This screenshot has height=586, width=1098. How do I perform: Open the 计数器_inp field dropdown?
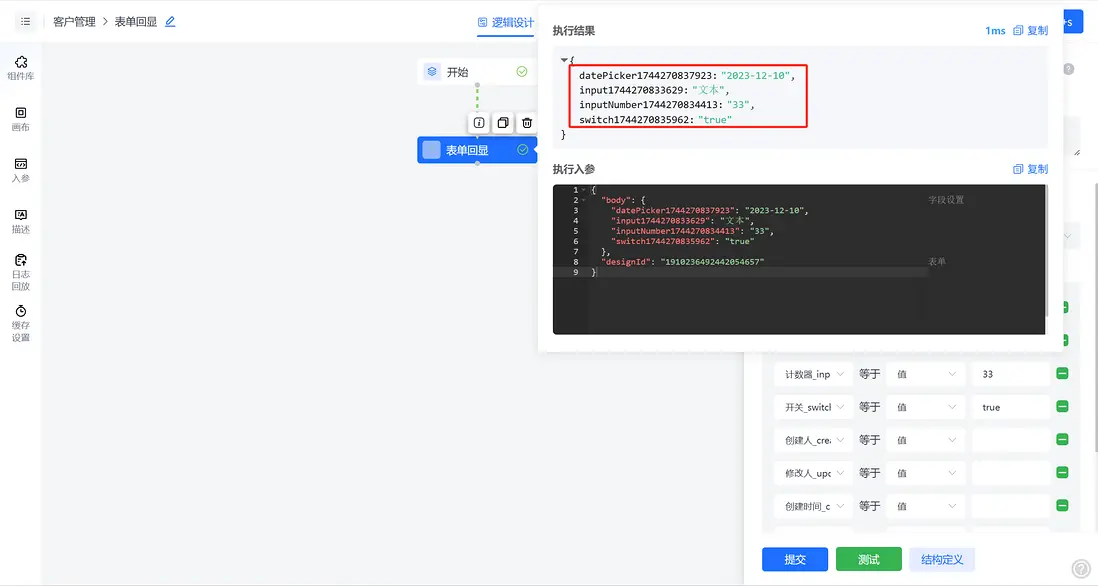click(x=814, y=374)
